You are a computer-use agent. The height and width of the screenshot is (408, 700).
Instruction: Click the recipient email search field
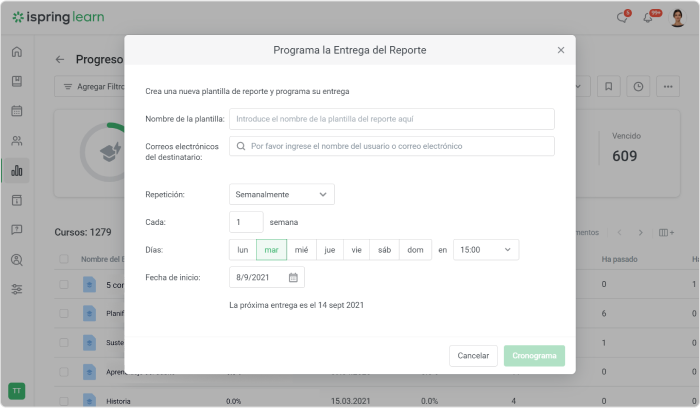pos(392,146)
